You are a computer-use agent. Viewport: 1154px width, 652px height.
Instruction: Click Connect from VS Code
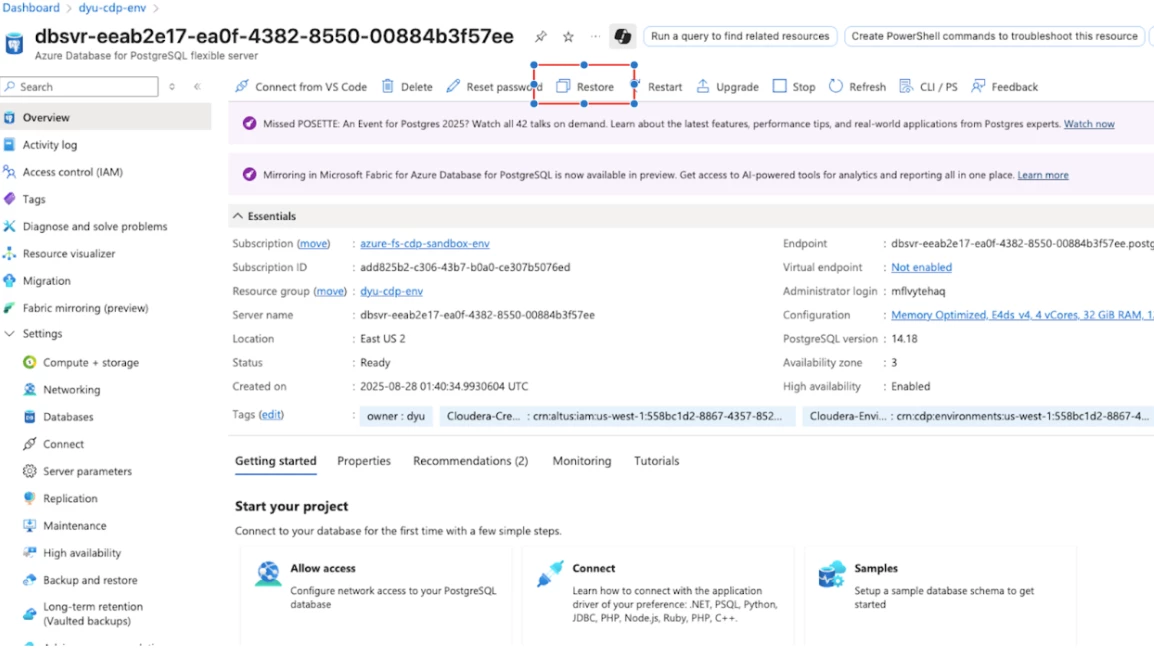pos(301,87)
